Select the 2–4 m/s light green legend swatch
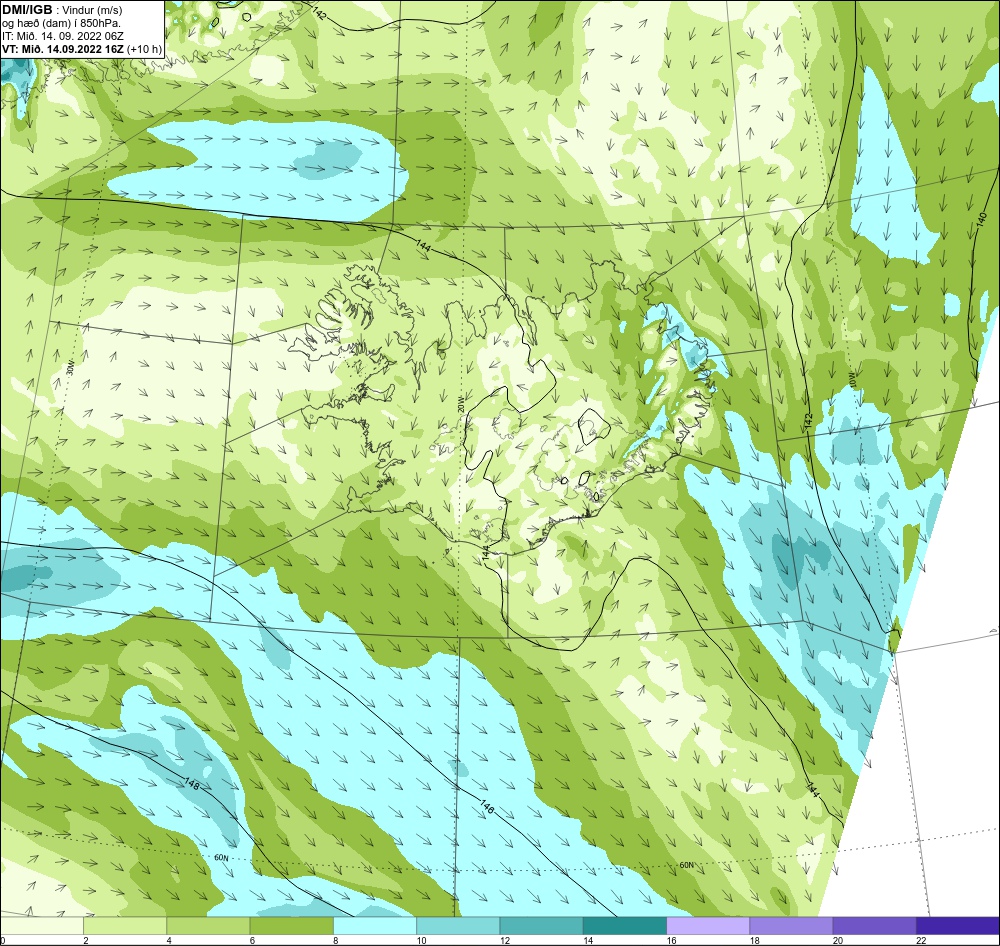This screenshot has height=946, width=1000. tap(125, 925)
